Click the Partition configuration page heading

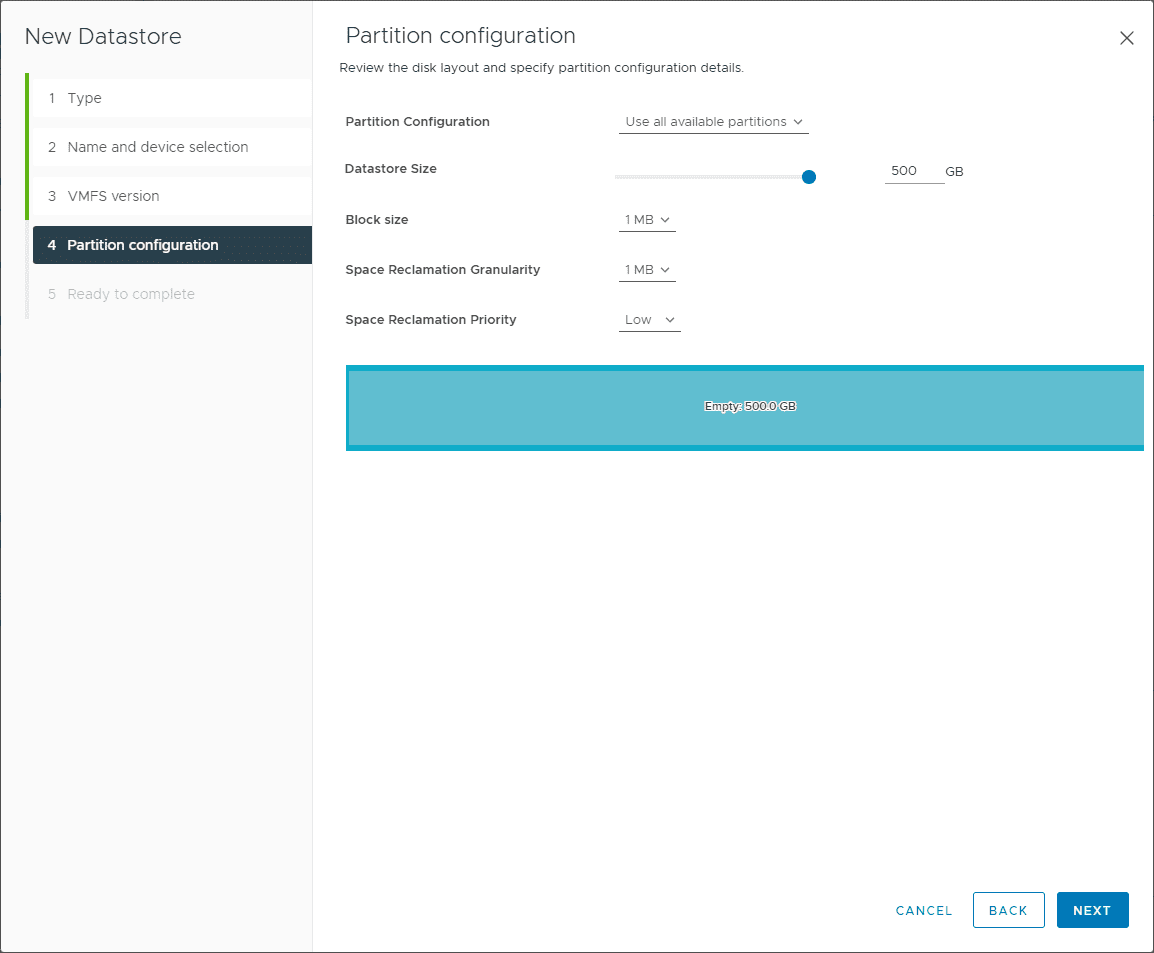[x=460, y=36]
